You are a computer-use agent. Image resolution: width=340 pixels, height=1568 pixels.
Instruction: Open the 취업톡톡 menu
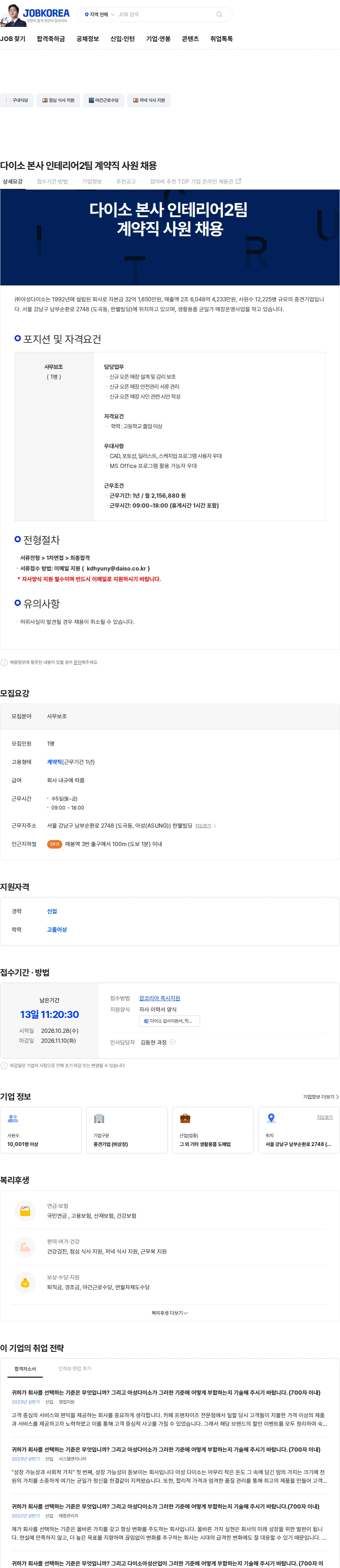222,39
